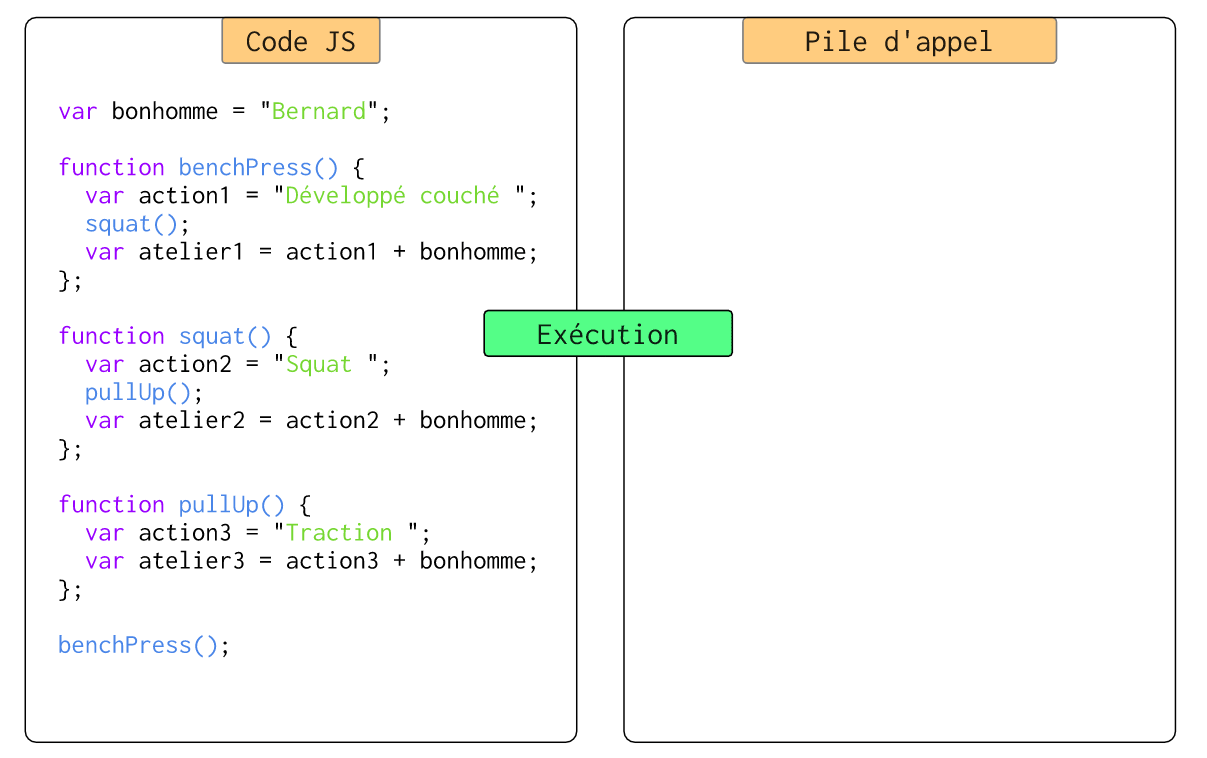The width and height of the screenshot is (1207, 758).
Task: Select the Code JS header label
Action: tap(300, 41)
